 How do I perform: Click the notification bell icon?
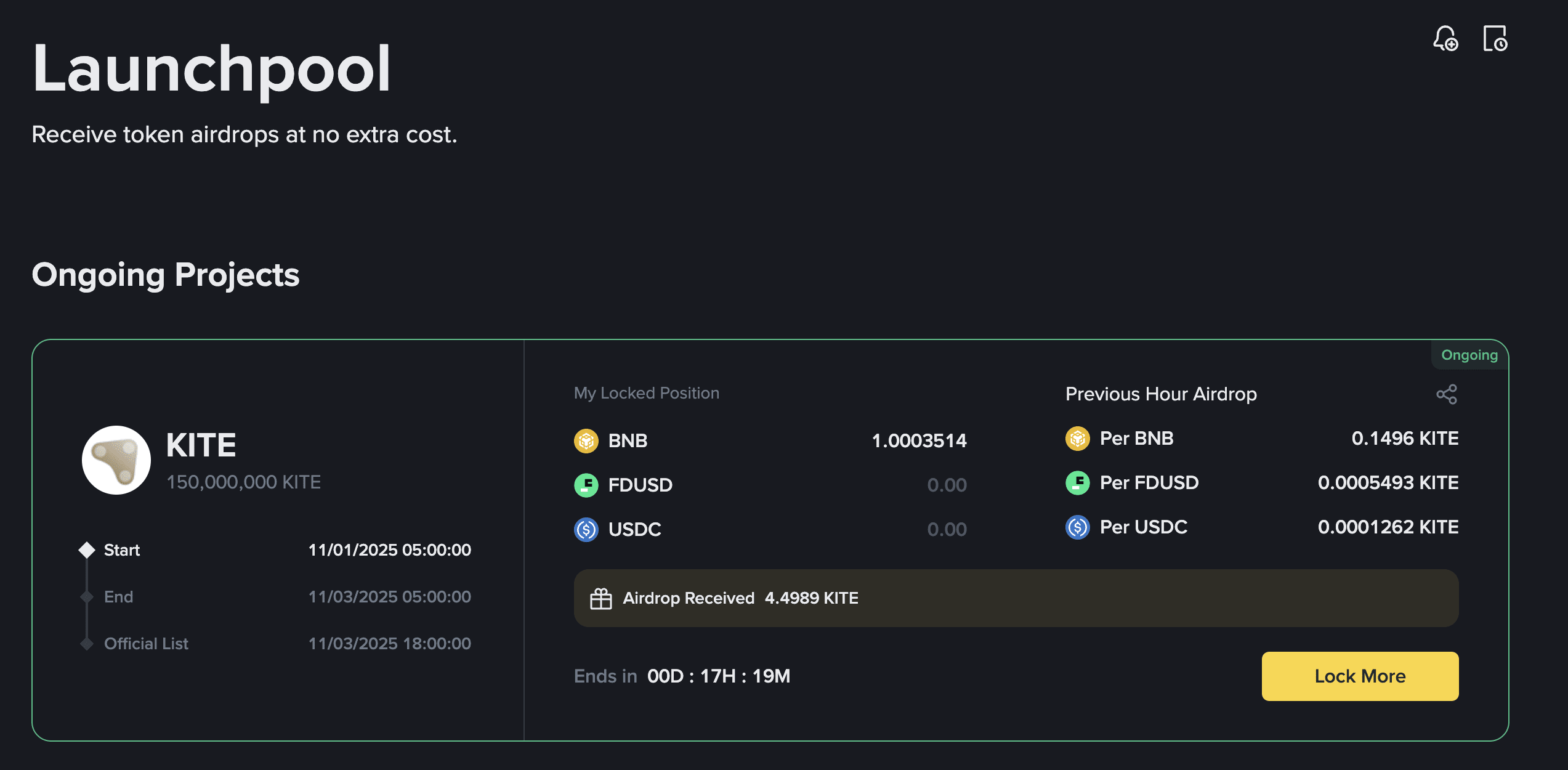tap(1445, 39)
